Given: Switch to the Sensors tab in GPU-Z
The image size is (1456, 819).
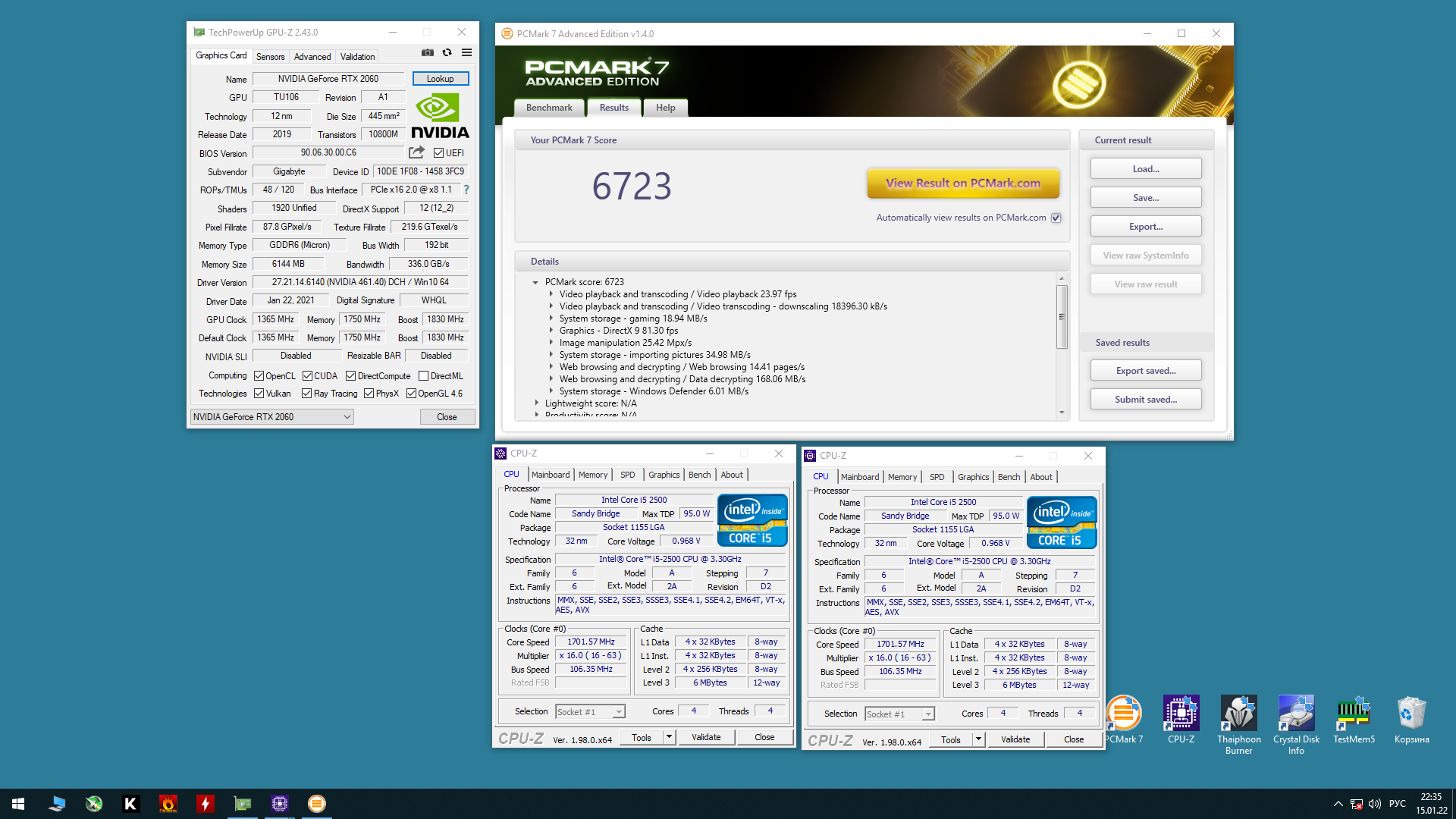Looking at the screenshot, I should (270, 57).
